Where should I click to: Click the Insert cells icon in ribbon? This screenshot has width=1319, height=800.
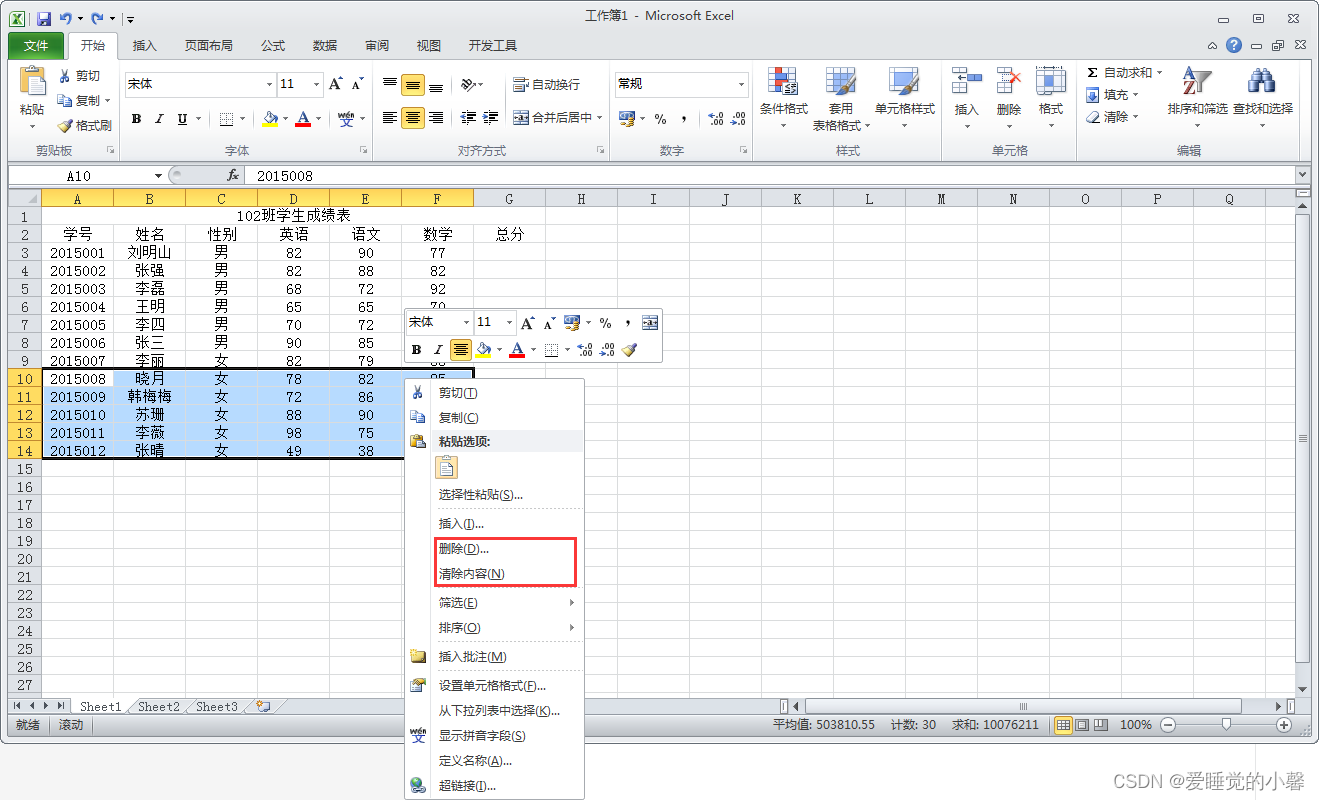click(966, 82)
